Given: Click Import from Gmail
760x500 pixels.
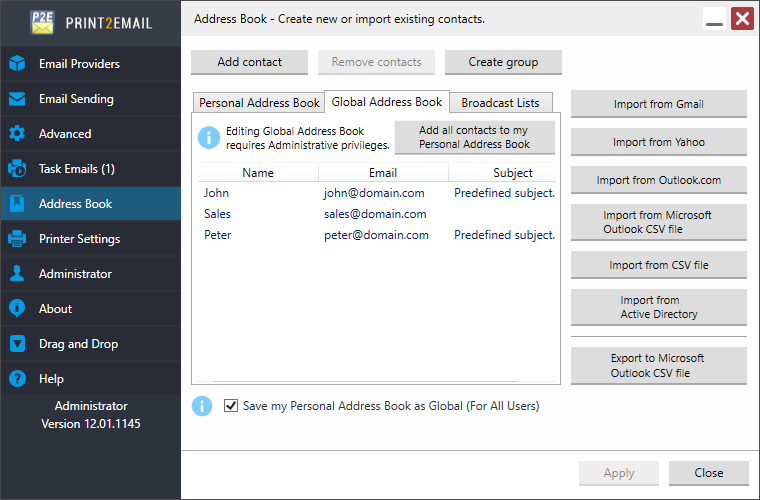Looking at the screenshot, I should [x=659, y=104].
